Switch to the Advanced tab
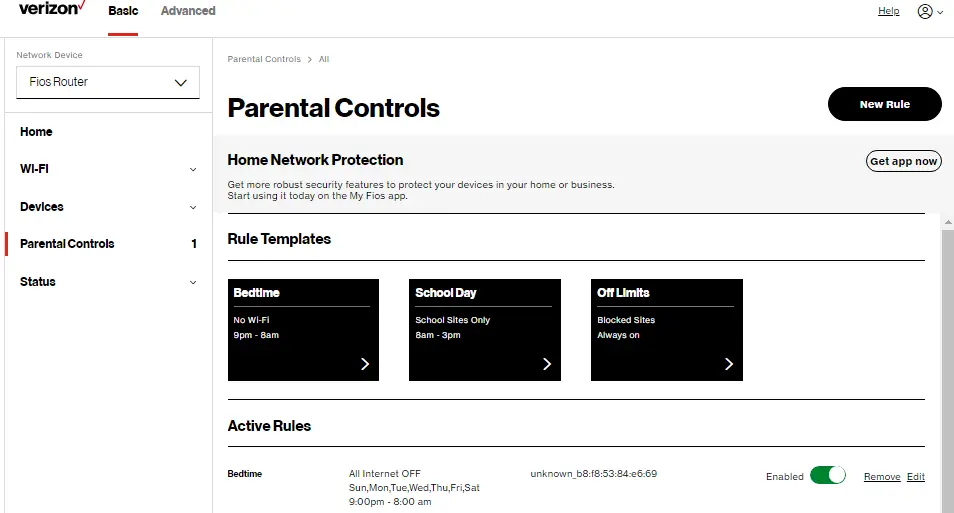 click(x=188, y=11)
